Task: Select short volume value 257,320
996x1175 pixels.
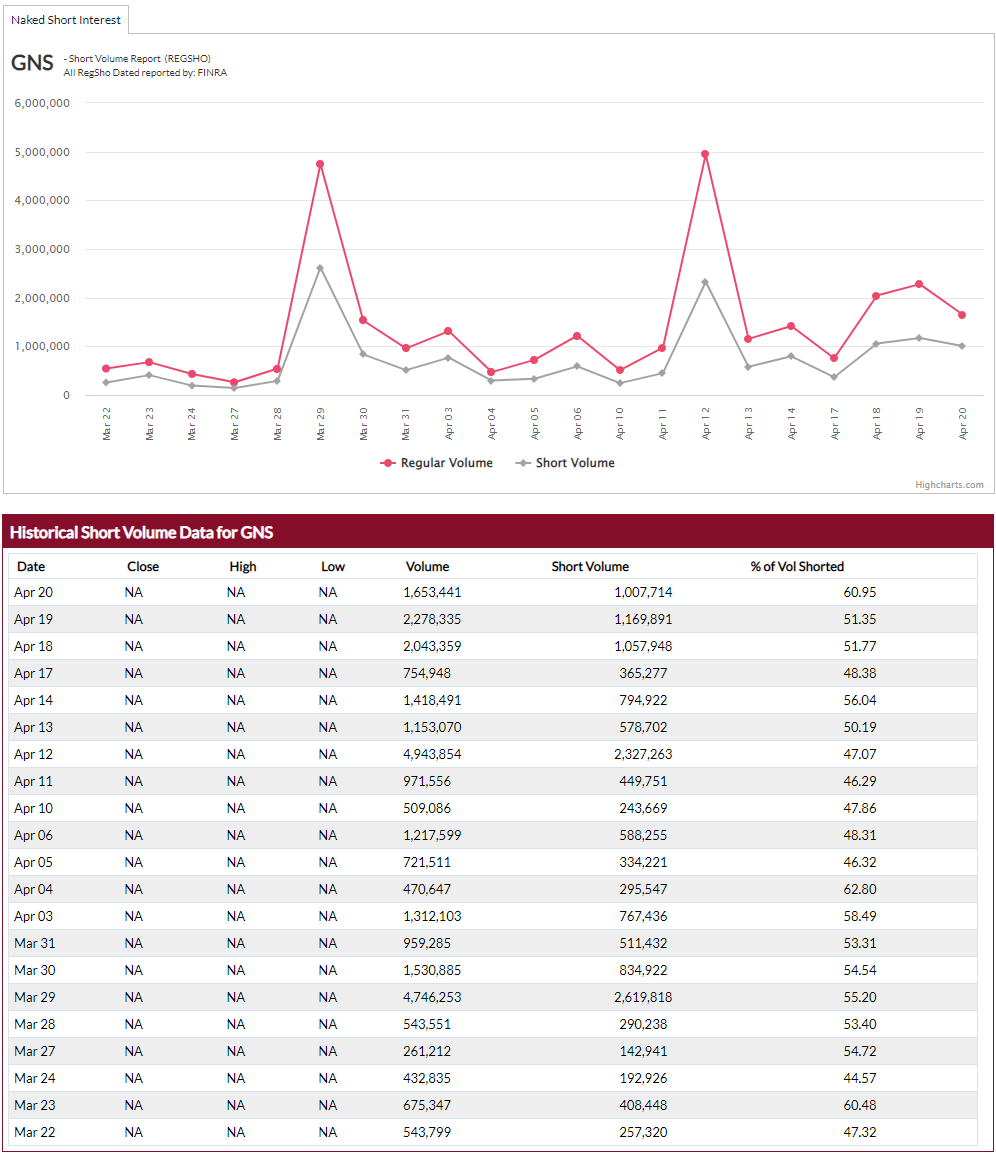Action: (x=643, y=1132)
